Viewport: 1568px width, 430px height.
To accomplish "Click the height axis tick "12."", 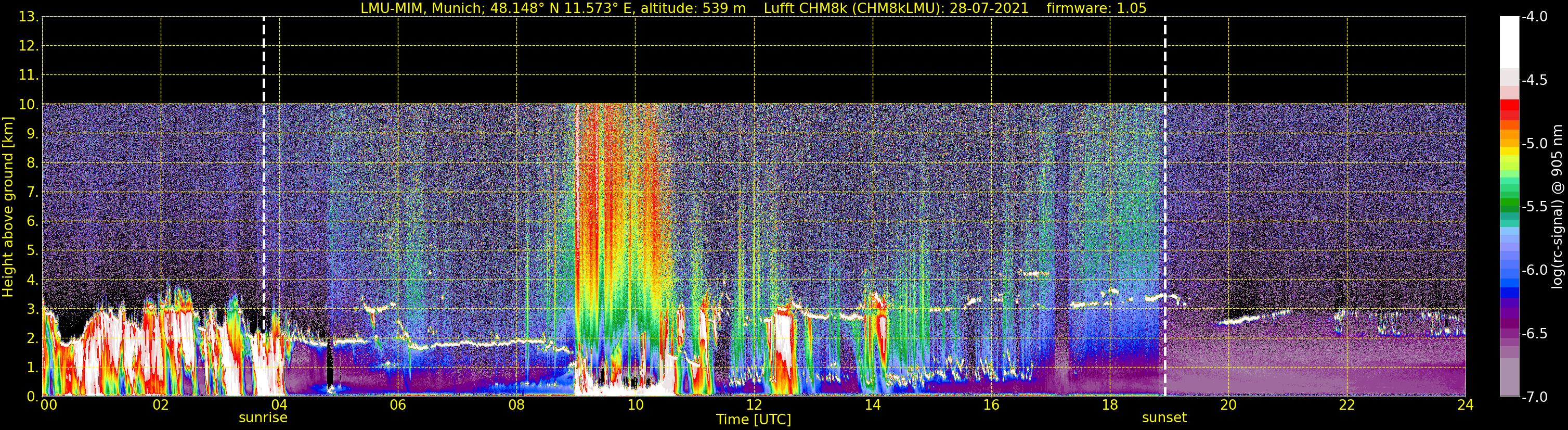I will coord(29,46).
